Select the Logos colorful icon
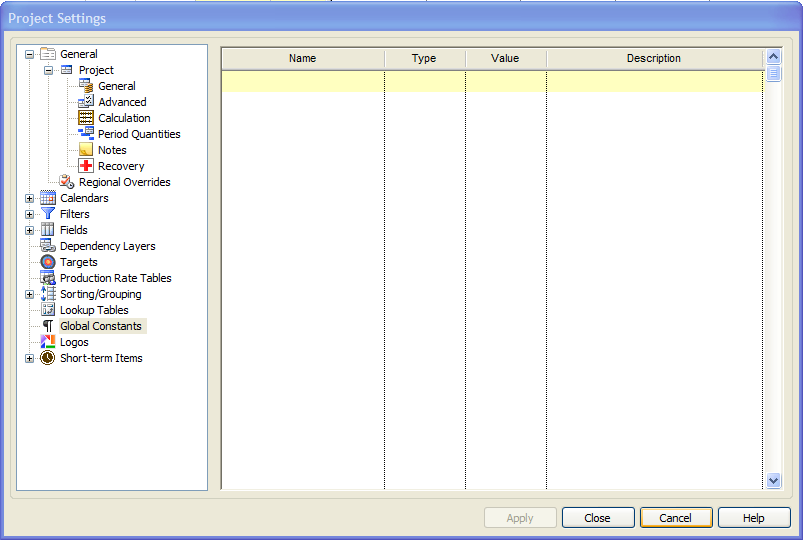 pyautogui.click(x=48, y=342)
